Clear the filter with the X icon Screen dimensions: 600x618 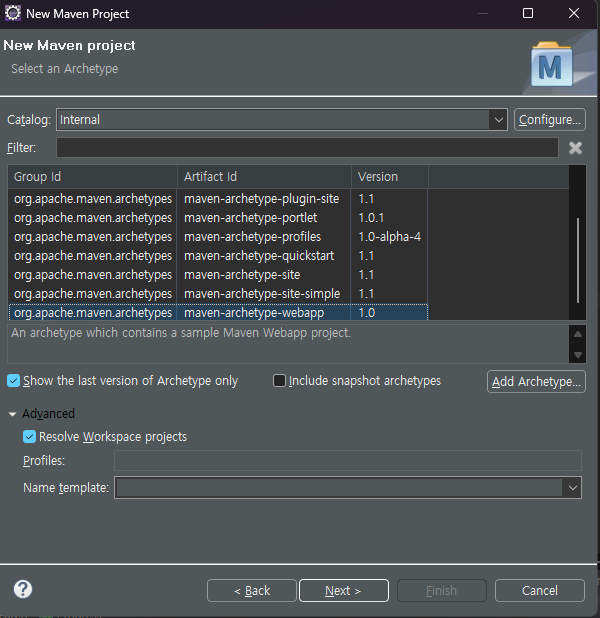pyautogui.click(x=575, y=148)
